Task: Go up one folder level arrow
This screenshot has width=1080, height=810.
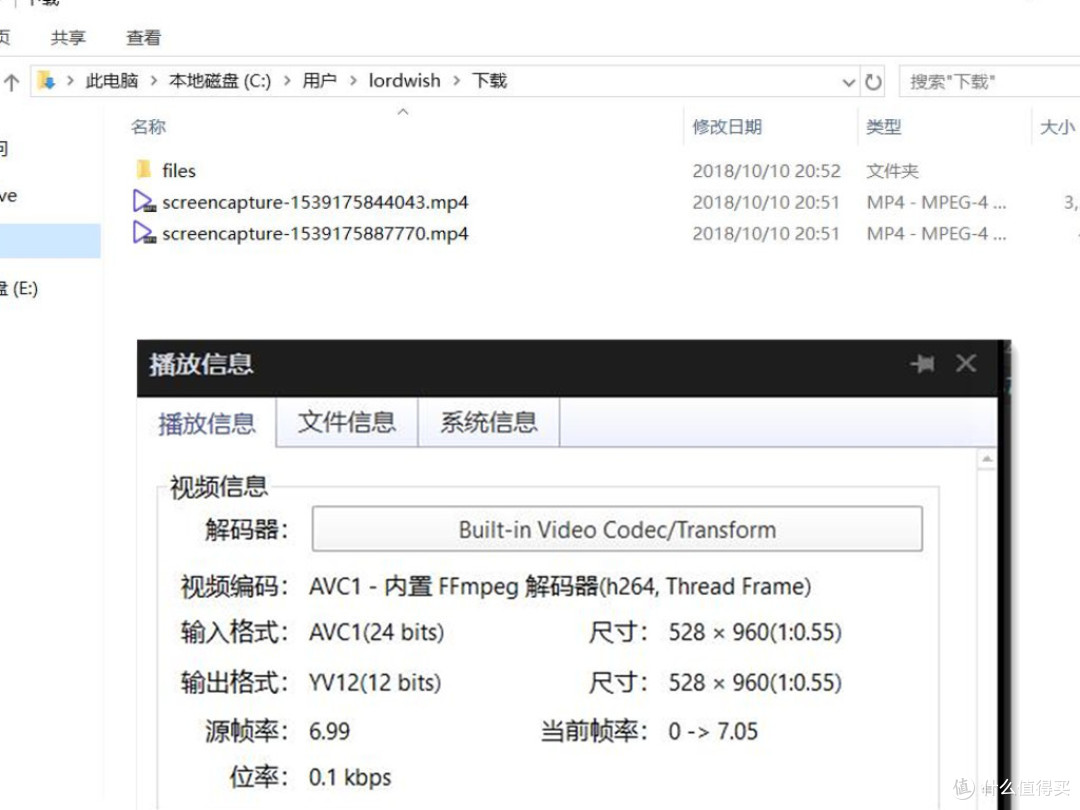Action: click(x=11, y=83)
